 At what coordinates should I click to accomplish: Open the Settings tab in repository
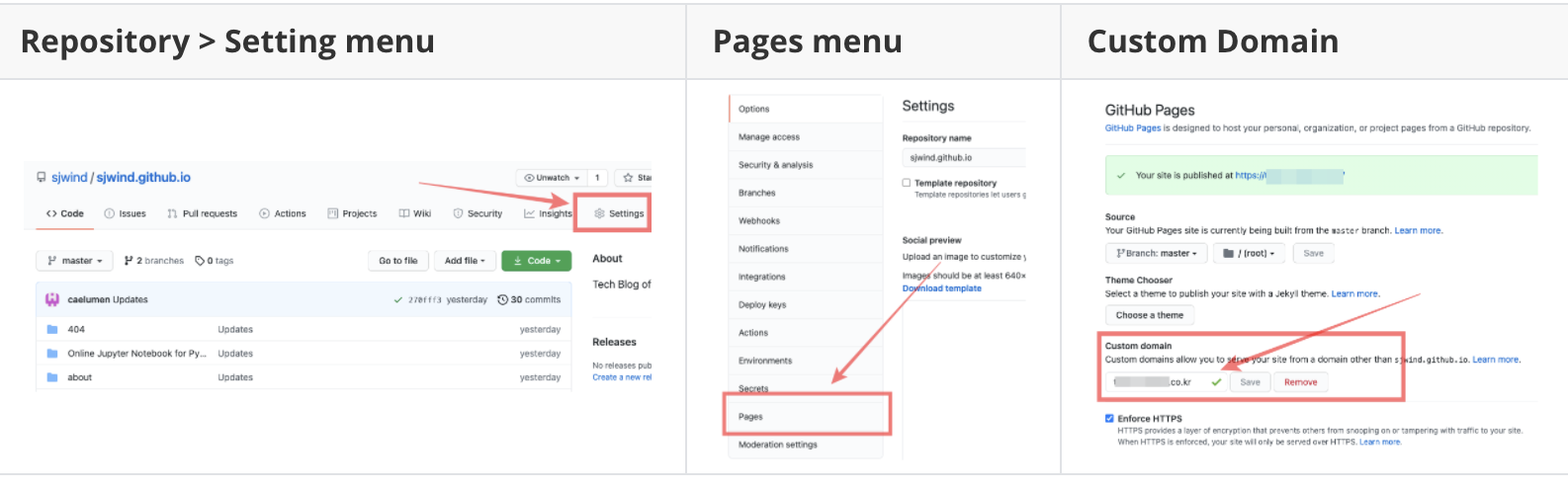619,213
